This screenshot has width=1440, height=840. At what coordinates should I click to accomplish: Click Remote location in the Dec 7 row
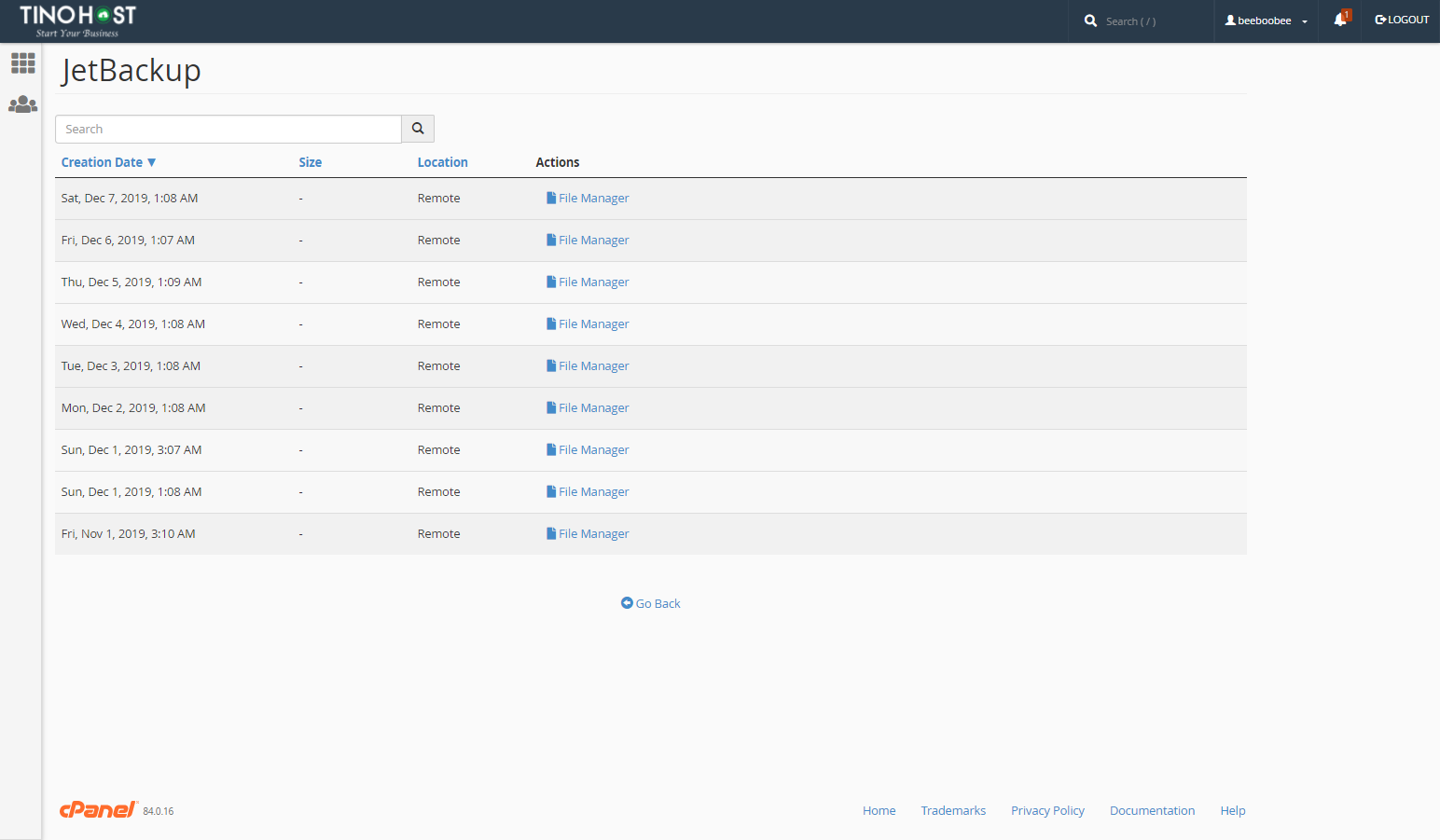click(438, 198)
